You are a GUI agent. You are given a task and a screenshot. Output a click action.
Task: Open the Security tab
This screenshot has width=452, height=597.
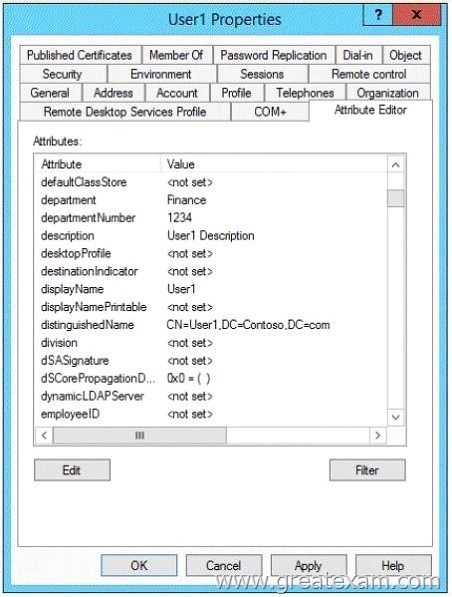pos(62,74)
